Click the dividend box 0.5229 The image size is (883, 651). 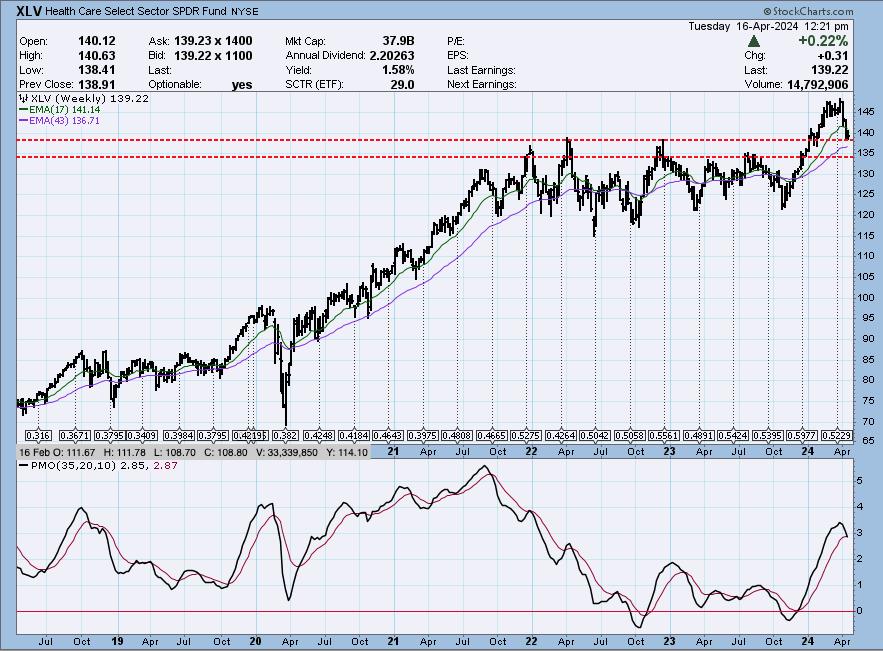[837, 435]
